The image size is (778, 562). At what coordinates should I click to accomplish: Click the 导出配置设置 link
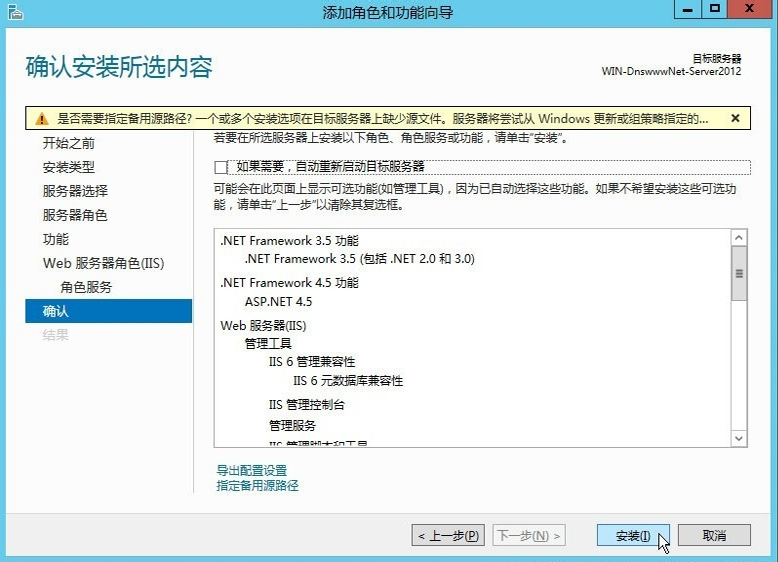tap(252, 470)
